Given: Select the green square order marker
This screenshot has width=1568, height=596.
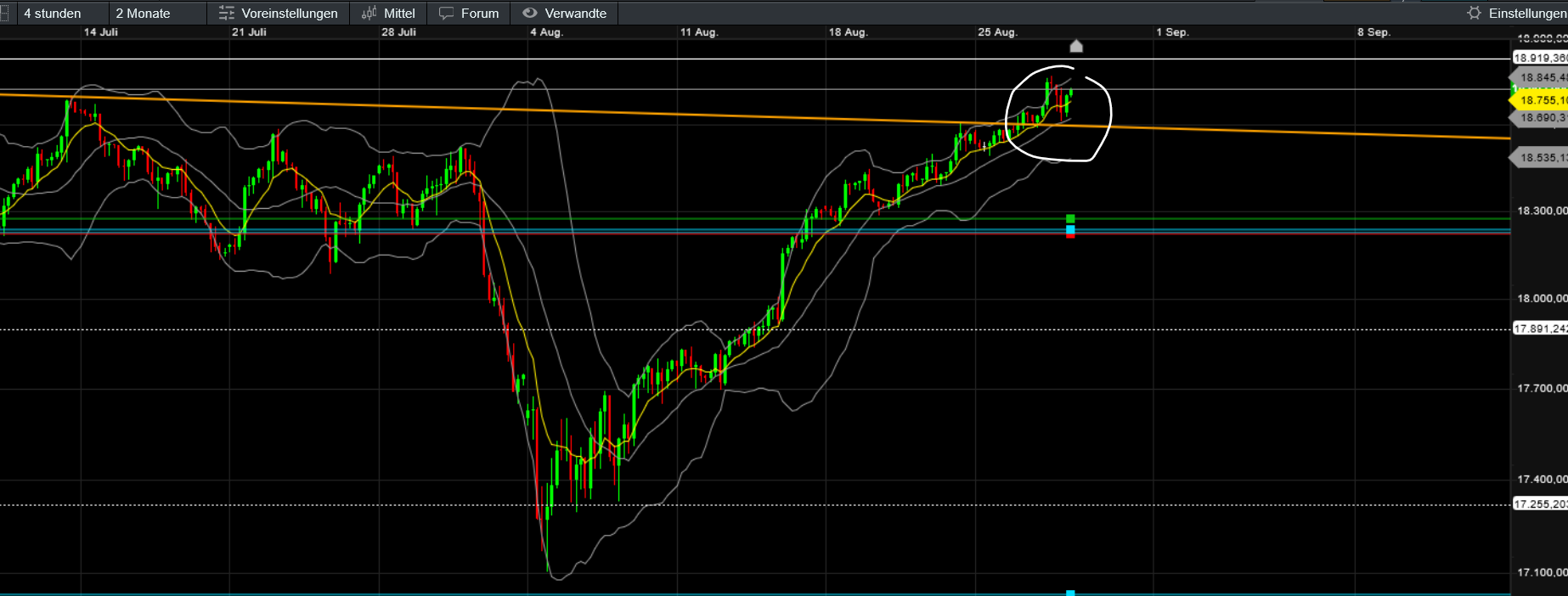Looking at the screenshot, I should tap(1070, 219).
